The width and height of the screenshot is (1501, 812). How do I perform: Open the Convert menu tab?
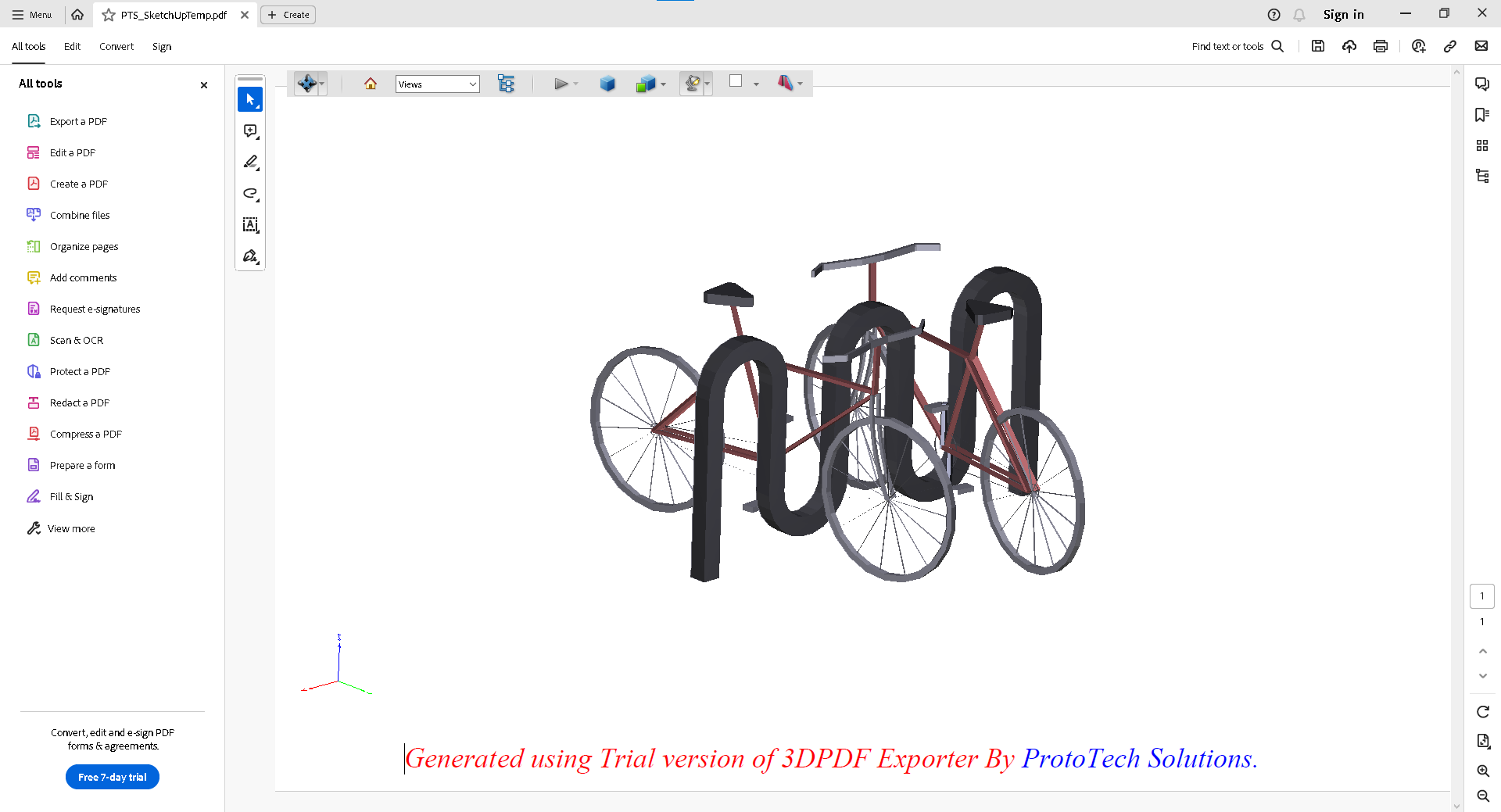(x=116, y=47)
